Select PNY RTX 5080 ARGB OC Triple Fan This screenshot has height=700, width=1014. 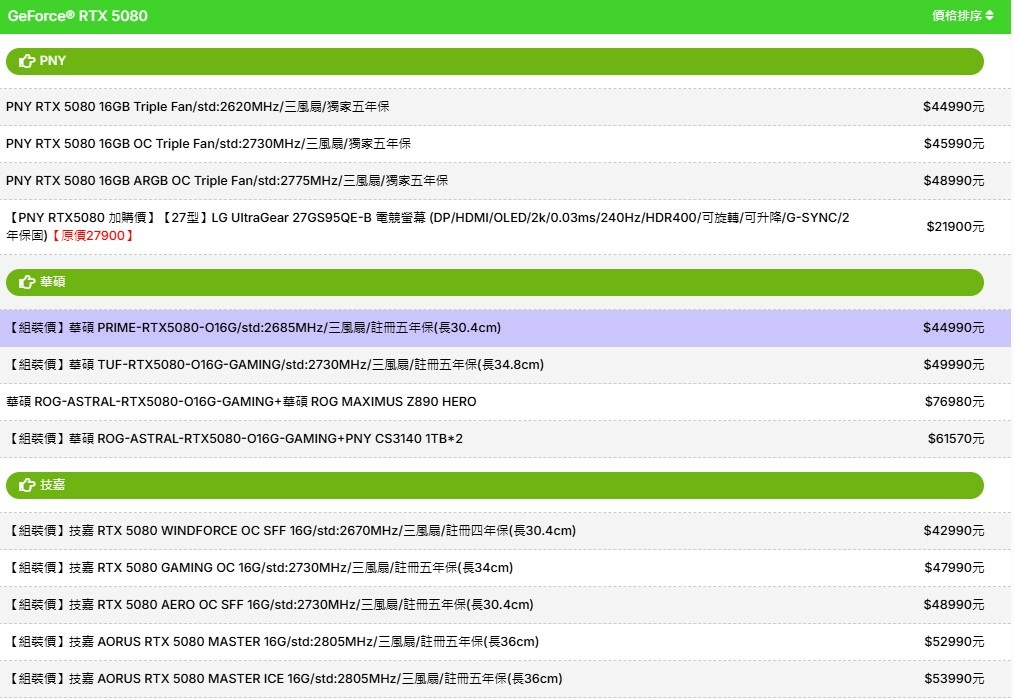(505, 180)
